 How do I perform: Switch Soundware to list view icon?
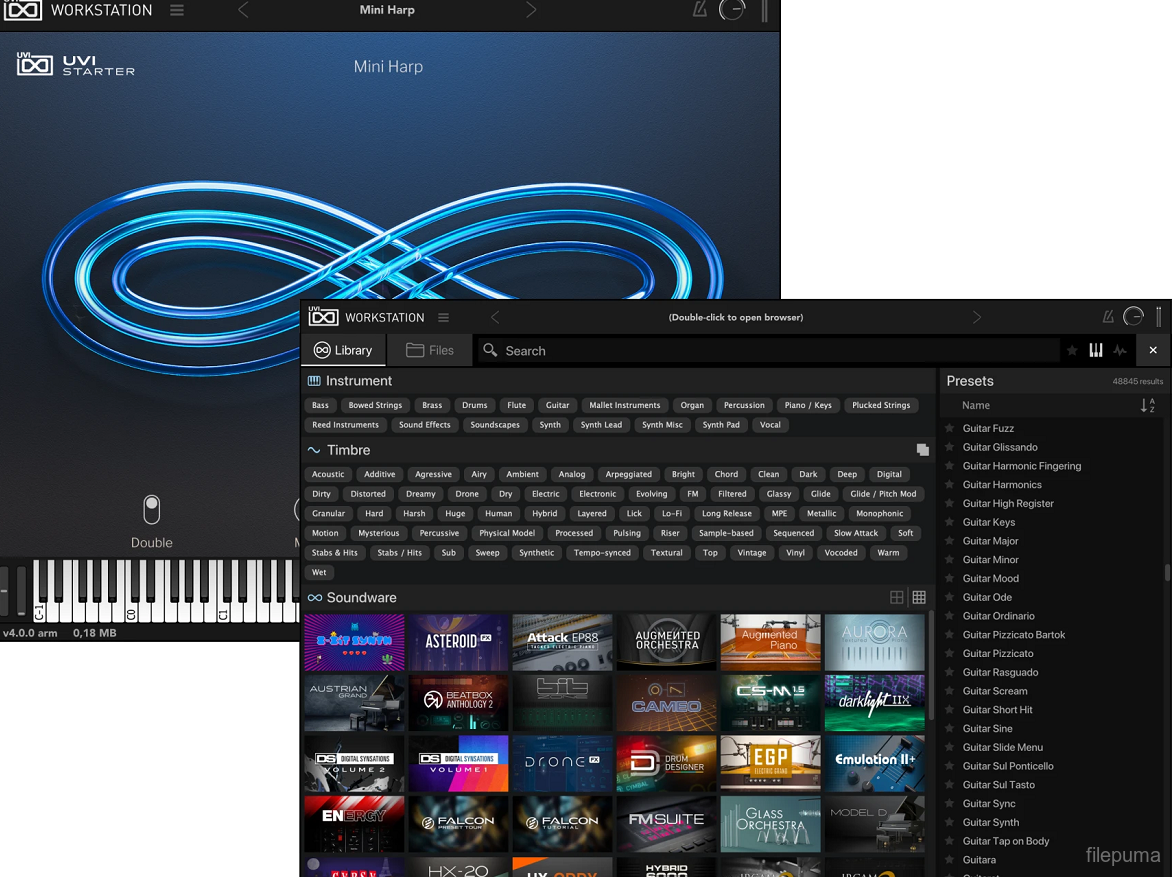[x=897, y=598]
